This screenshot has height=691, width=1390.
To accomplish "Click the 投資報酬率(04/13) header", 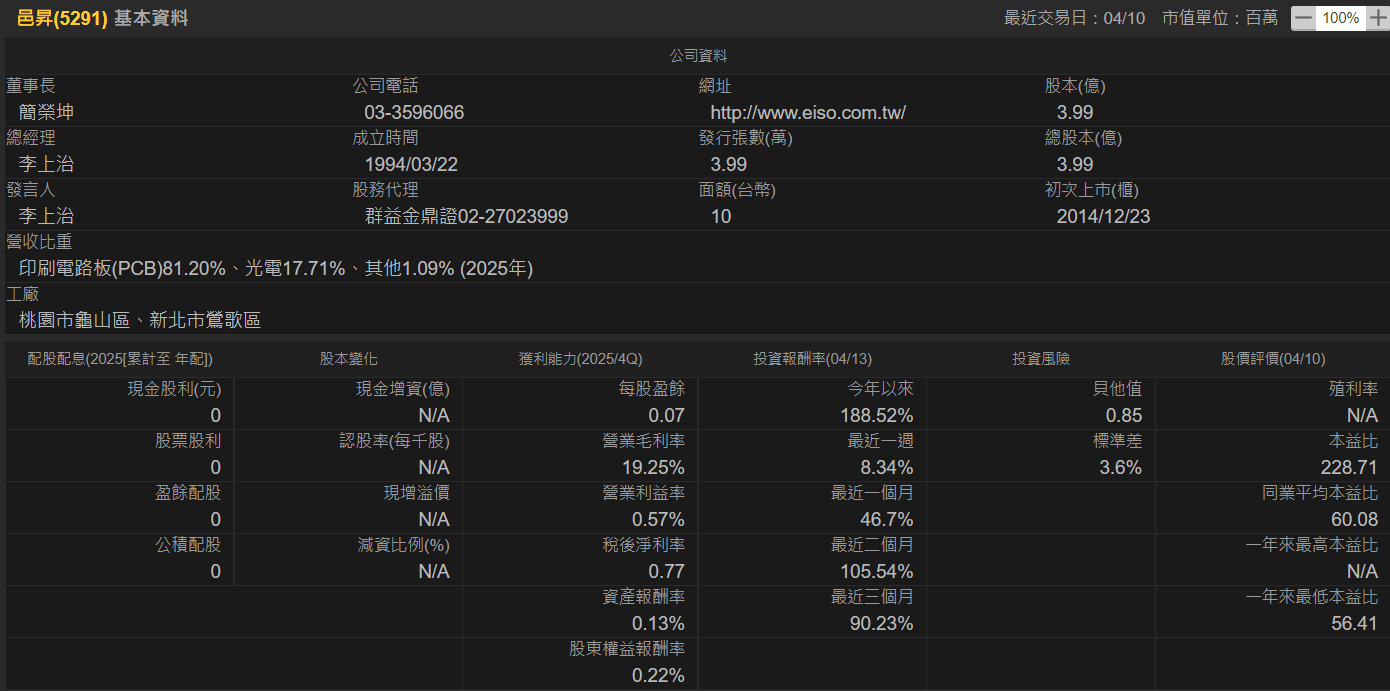I will 812,358.
